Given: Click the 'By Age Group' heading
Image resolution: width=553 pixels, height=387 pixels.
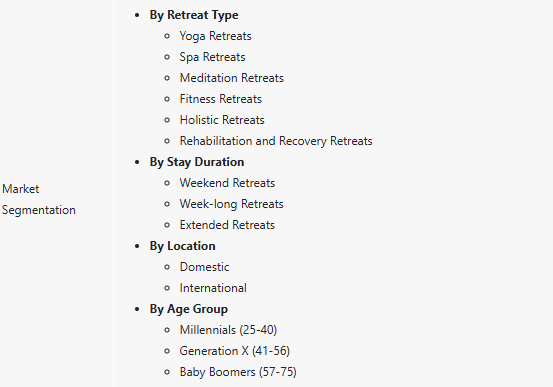Looking at the screenshot, I should pos(189,309).
